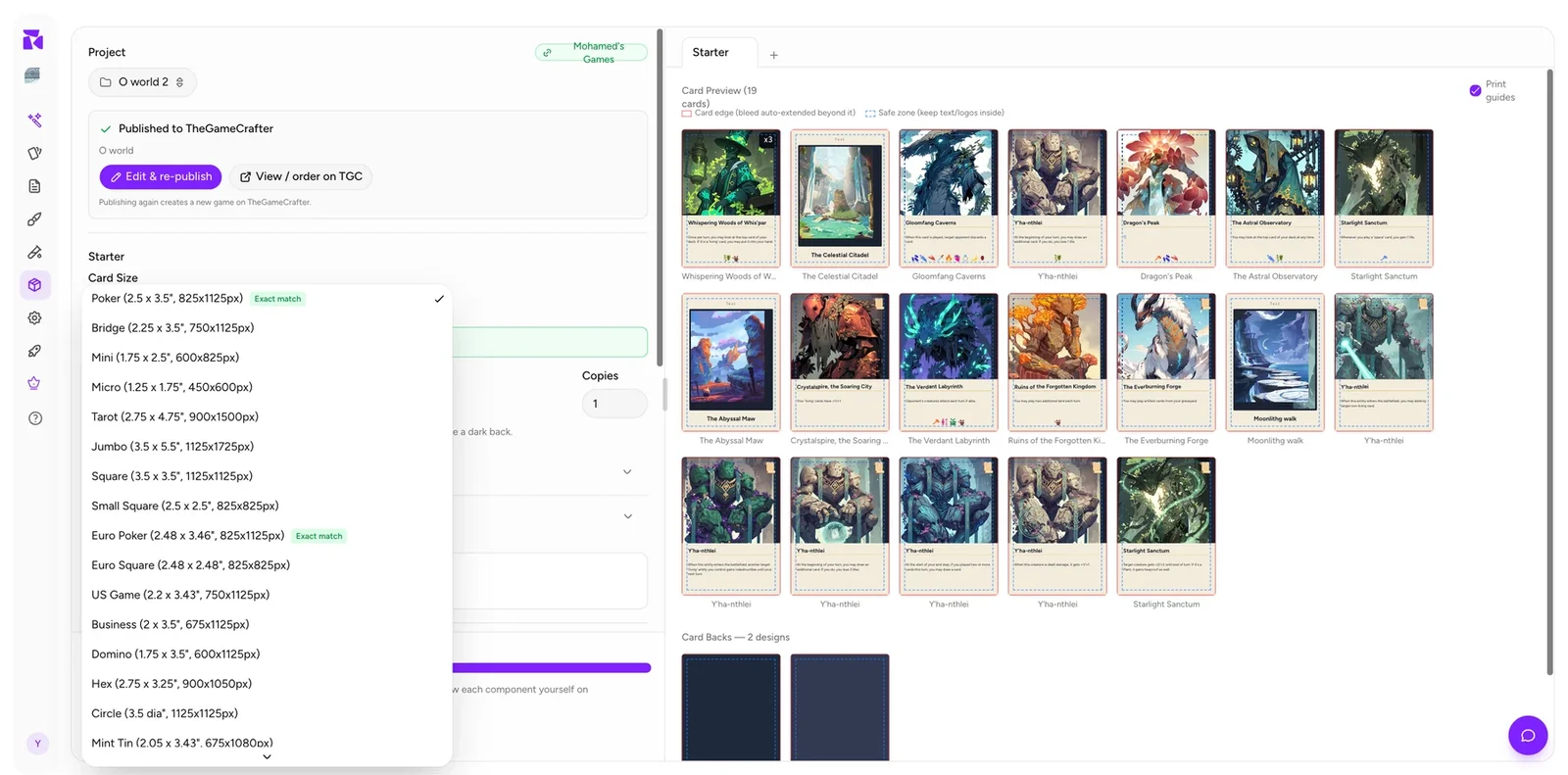The width and height of the screenshot is (1568, 775).
Task: Choose Bridge card size option
Action: (267, 328)
